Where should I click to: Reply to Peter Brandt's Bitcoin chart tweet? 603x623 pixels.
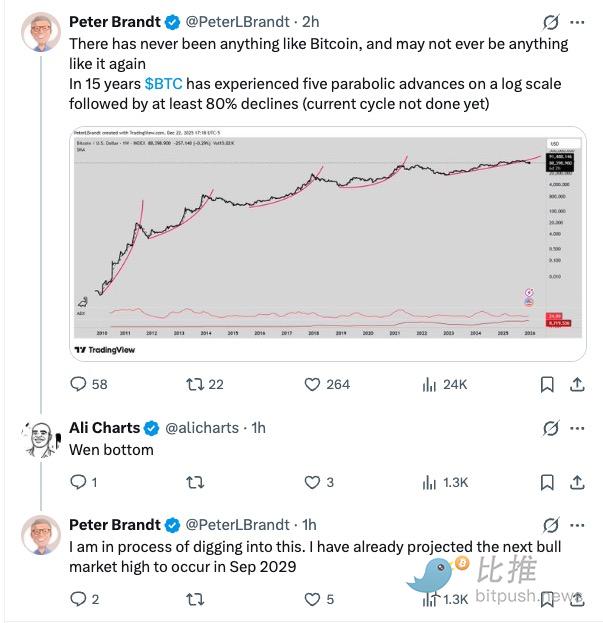[77, 384]
